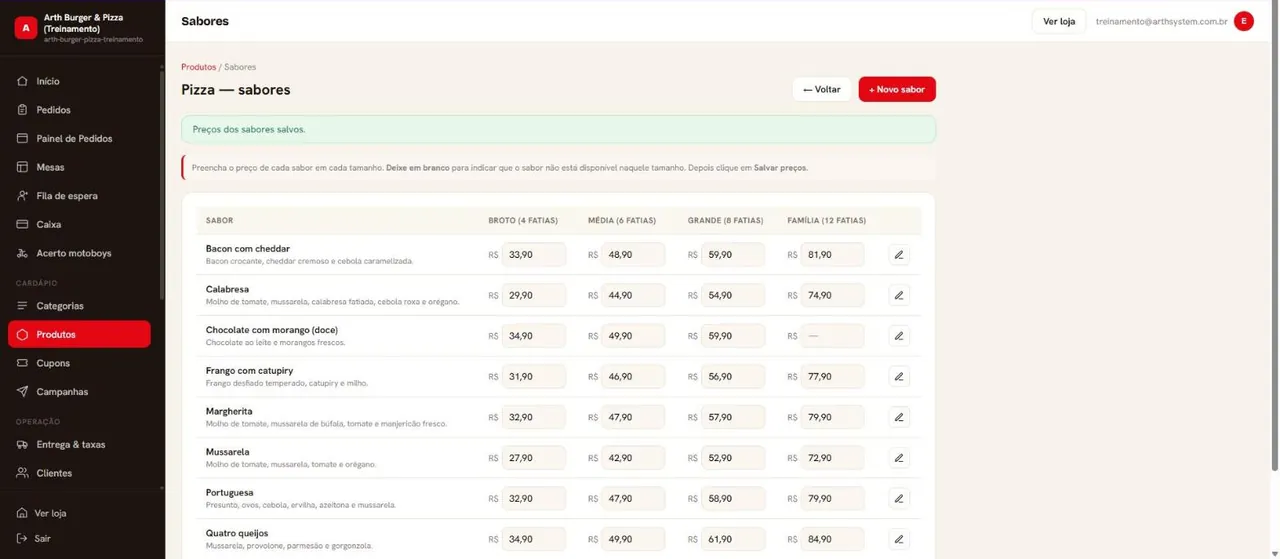Click Ver loja button in top bar

[1059, 21]
